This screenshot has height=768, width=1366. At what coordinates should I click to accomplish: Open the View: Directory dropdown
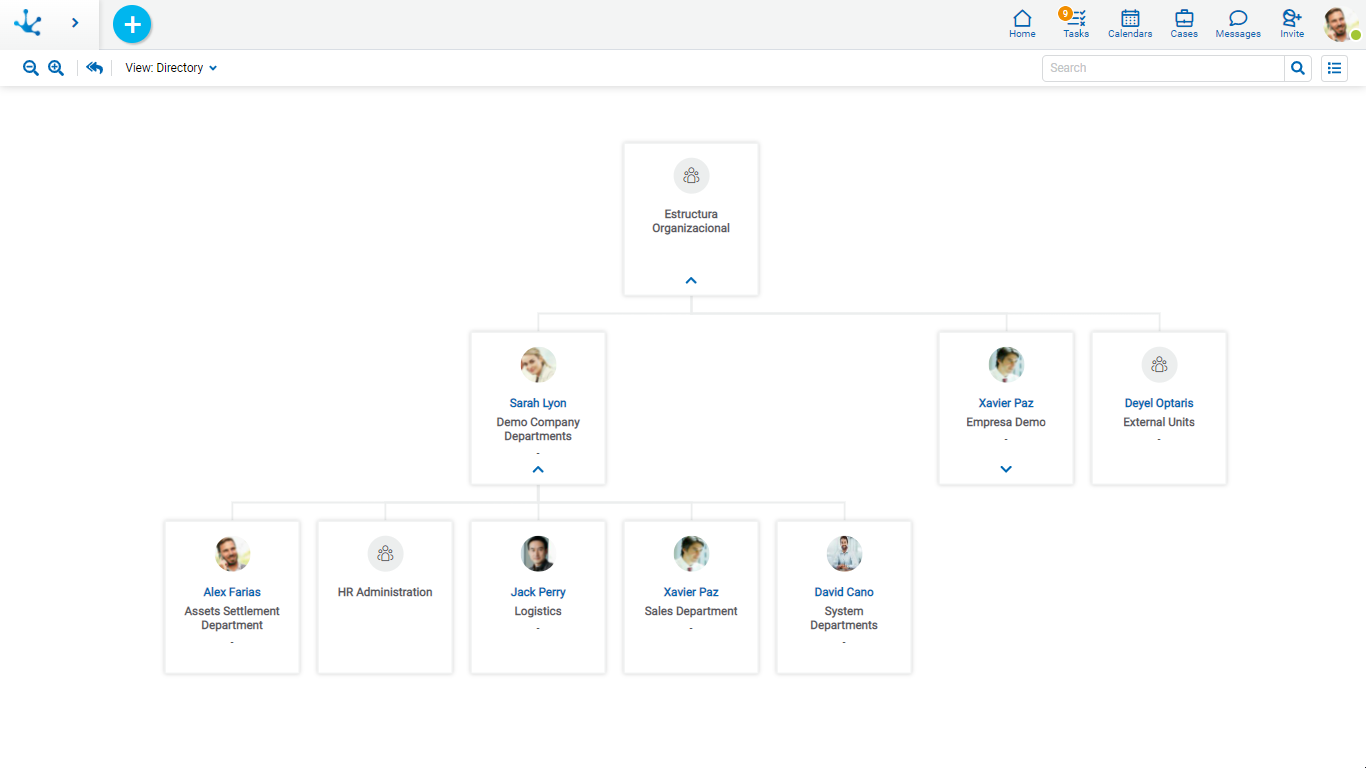pos(170,67)
